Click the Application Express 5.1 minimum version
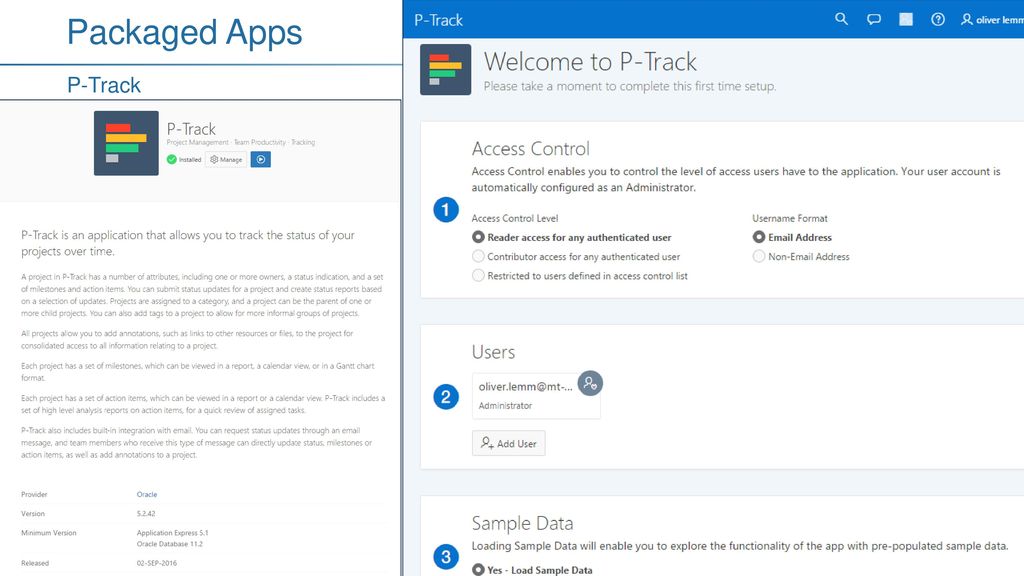 (x=172, y=533)
